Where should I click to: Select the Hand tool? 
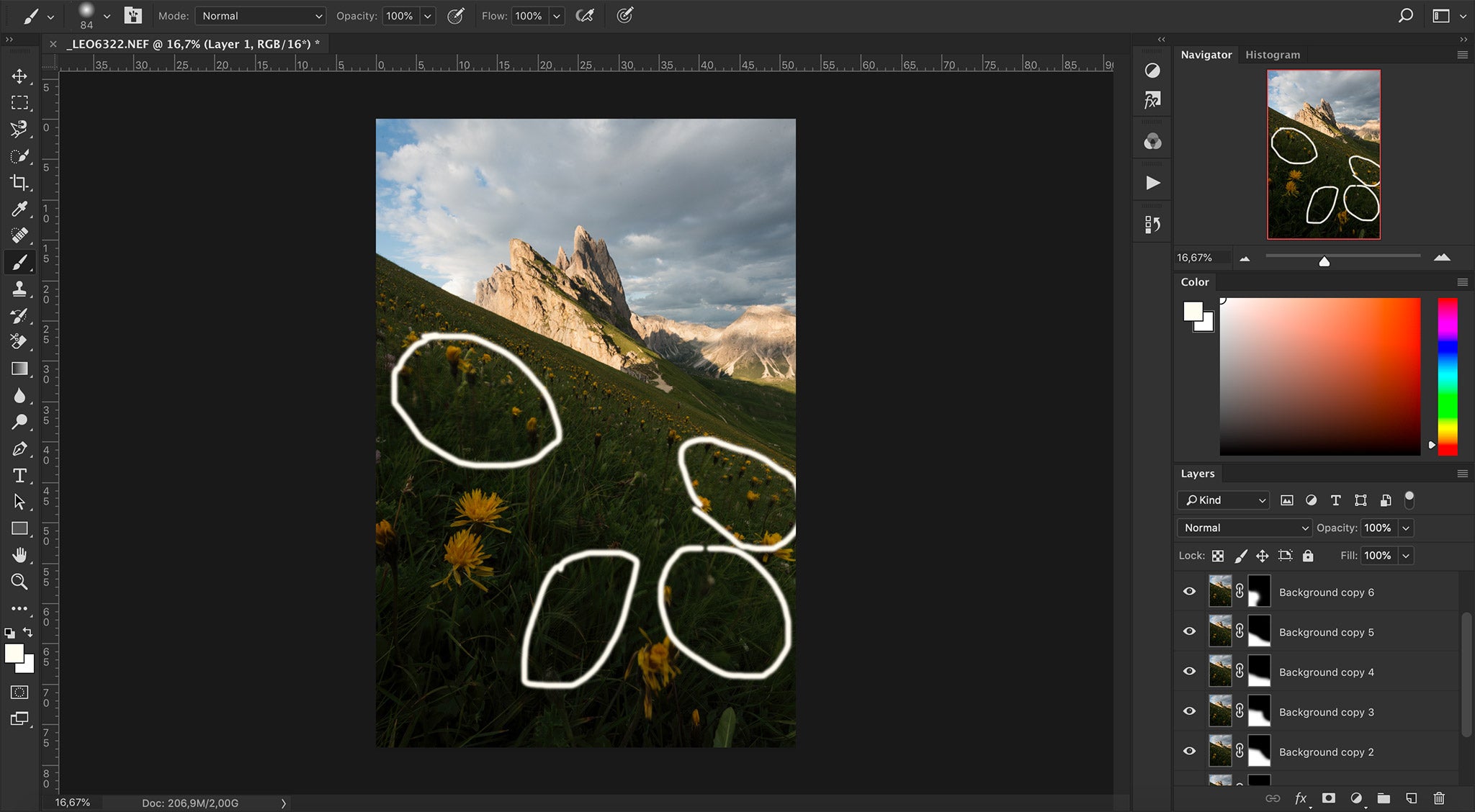[x=19, y=554]
